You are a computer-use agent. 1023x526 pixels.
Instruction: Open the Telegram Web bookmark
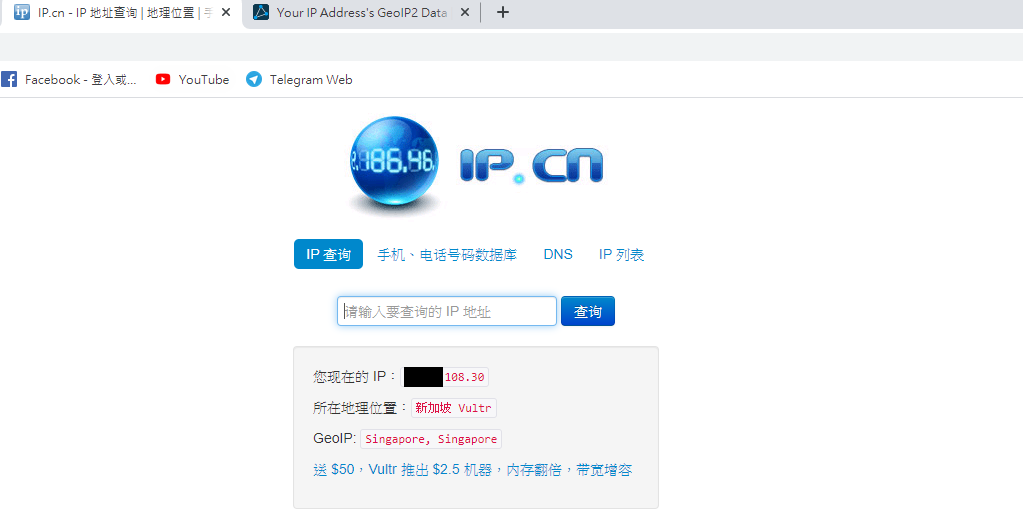coord(299,80)
